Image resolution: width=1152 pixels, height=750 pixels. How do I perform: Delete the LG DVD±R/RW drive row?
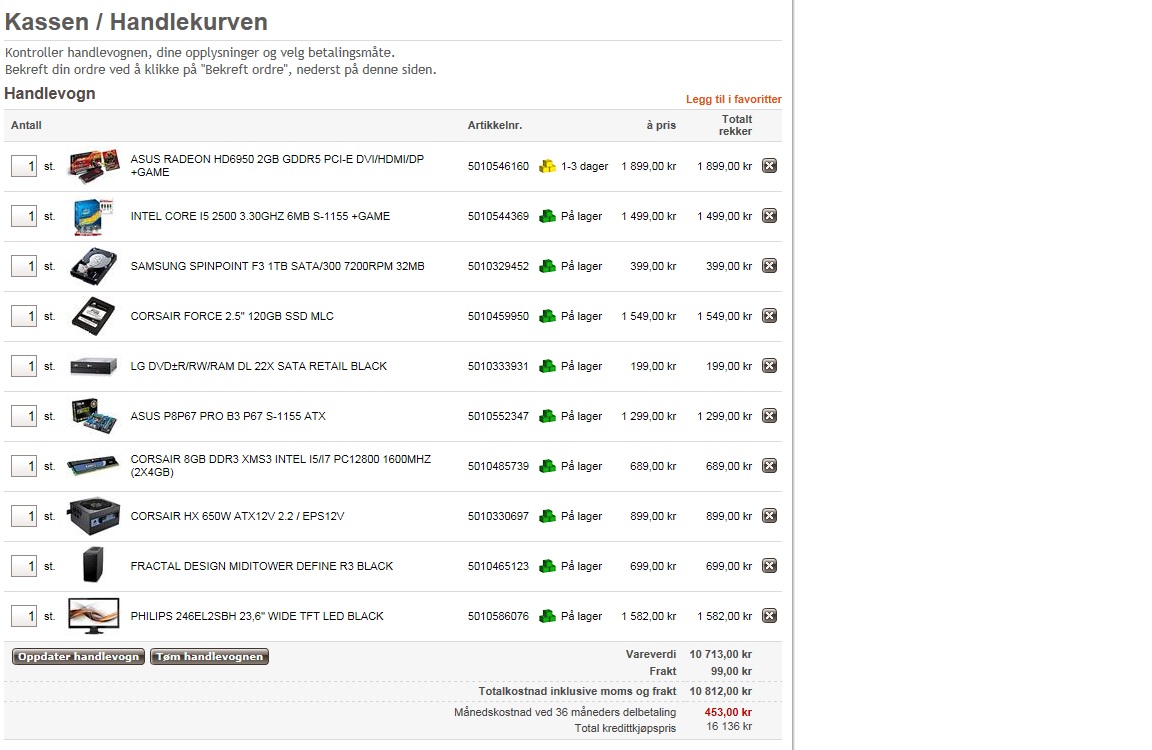point(769,366)
